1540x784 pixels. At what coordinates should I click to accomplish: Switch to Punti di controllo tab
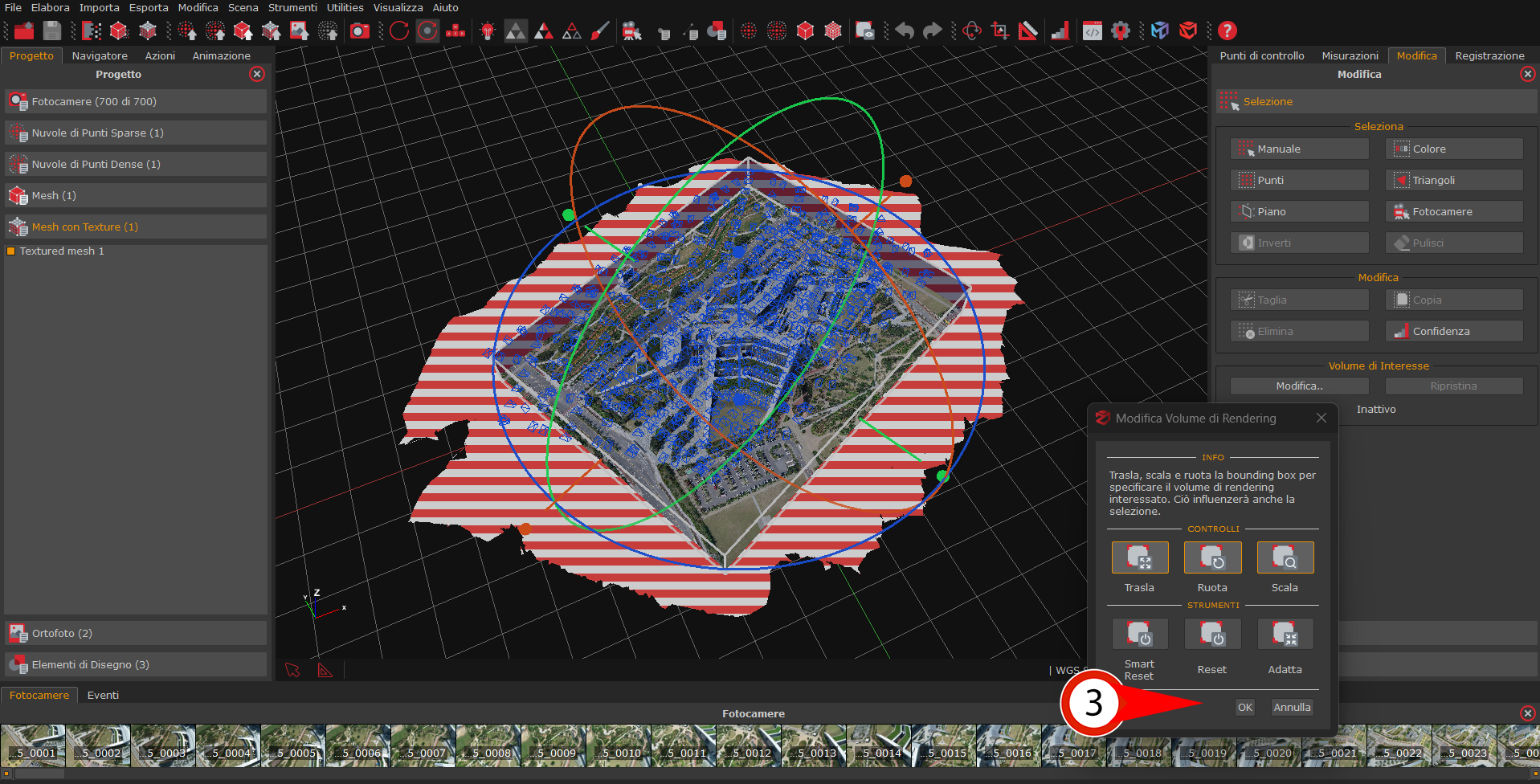[x=1262, y=56]
